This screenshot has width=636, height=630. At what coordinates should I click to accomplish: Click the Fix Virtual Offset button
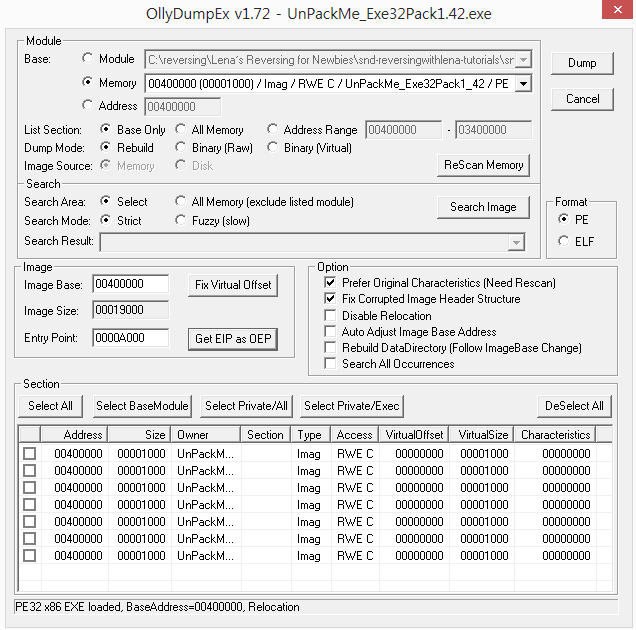coord(233,285)
